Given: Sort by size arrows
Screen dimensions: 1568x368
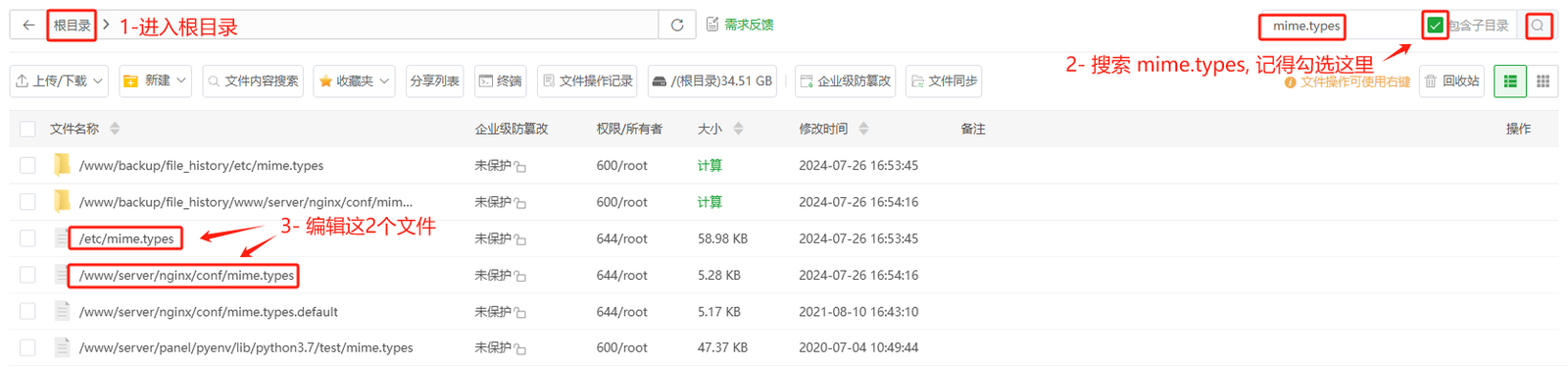Looking at the screenshot, I should [x=738, y=129].
